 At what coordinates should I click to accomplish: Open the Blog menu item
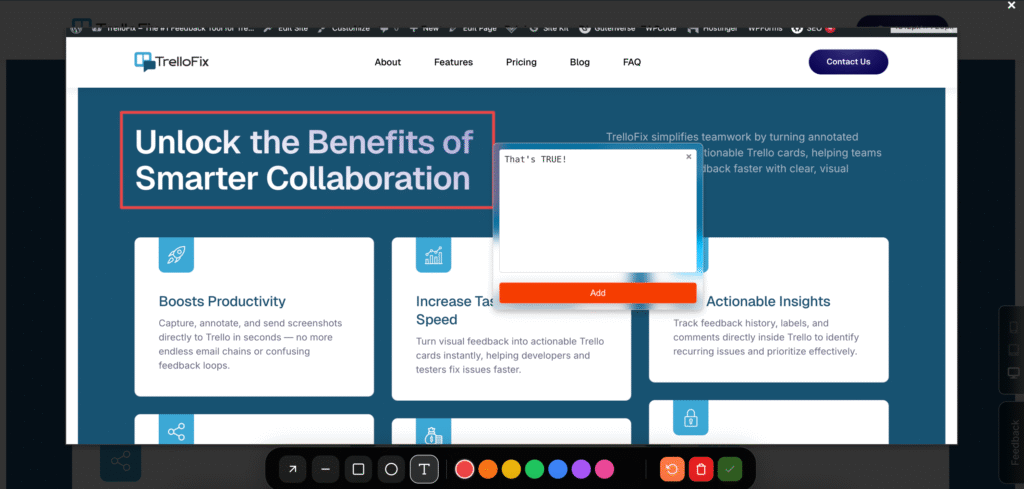click(x=580, y=62)
